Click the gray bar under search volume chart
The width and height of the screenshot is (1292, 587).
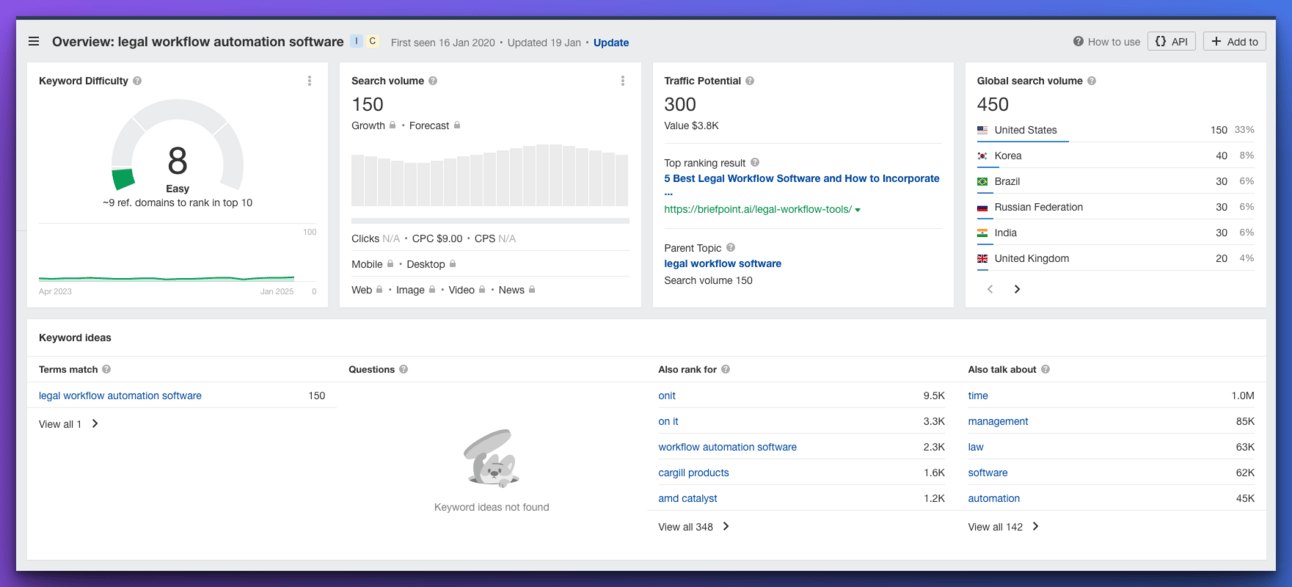click(x=490, y=220)
